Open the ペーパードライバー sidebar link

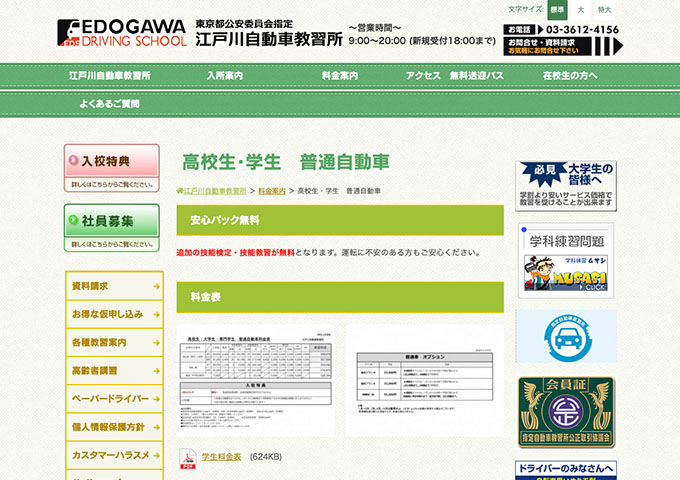tap(114, 399)
